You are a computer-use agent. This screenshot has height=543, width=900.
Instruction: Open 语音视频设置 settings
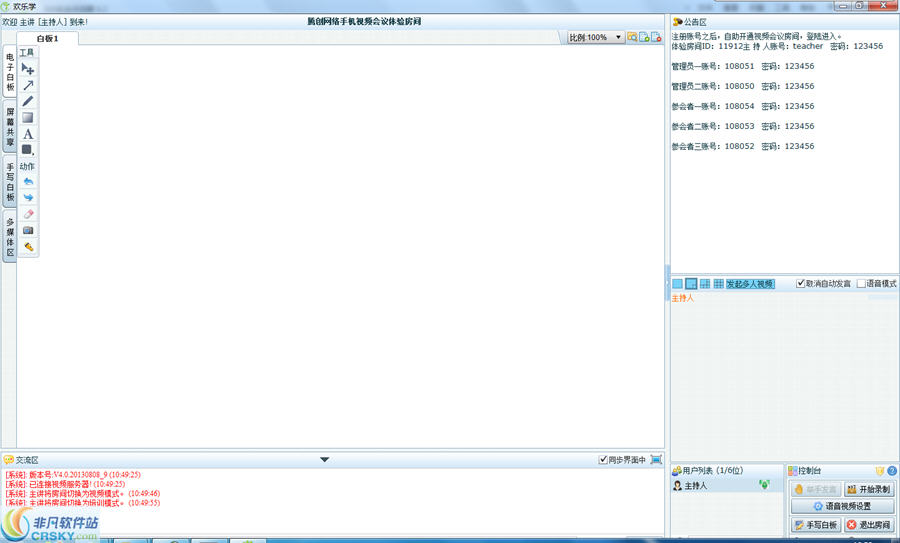pyautogui.click(x=842, y=506)
